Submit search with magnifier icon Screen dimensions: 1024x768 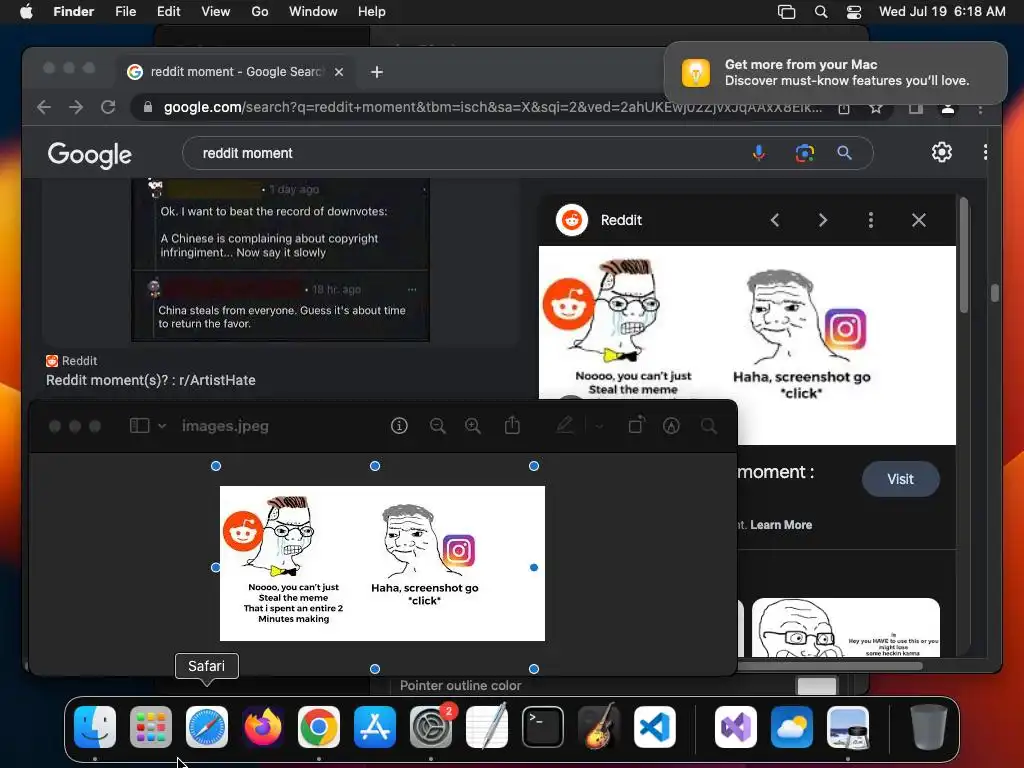coord(844,153)
